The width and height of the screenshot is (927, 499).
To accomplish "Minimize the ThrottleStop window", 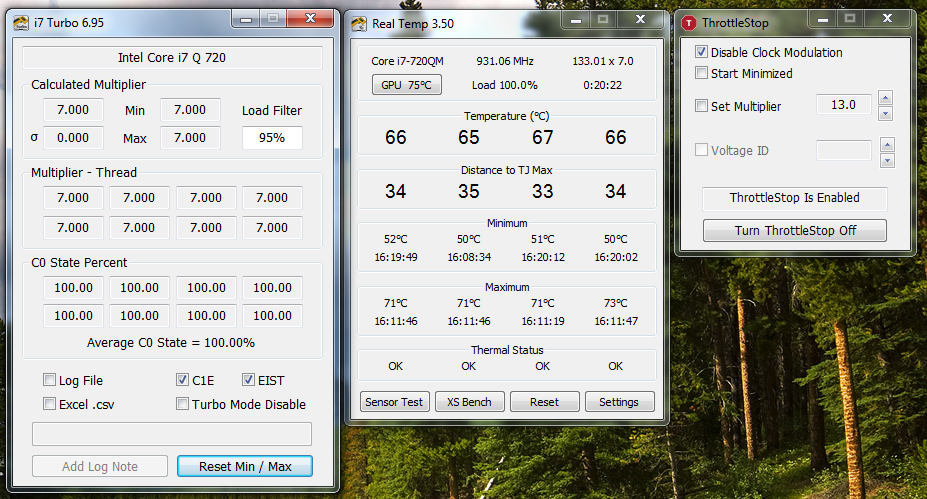I will (823, 18).
